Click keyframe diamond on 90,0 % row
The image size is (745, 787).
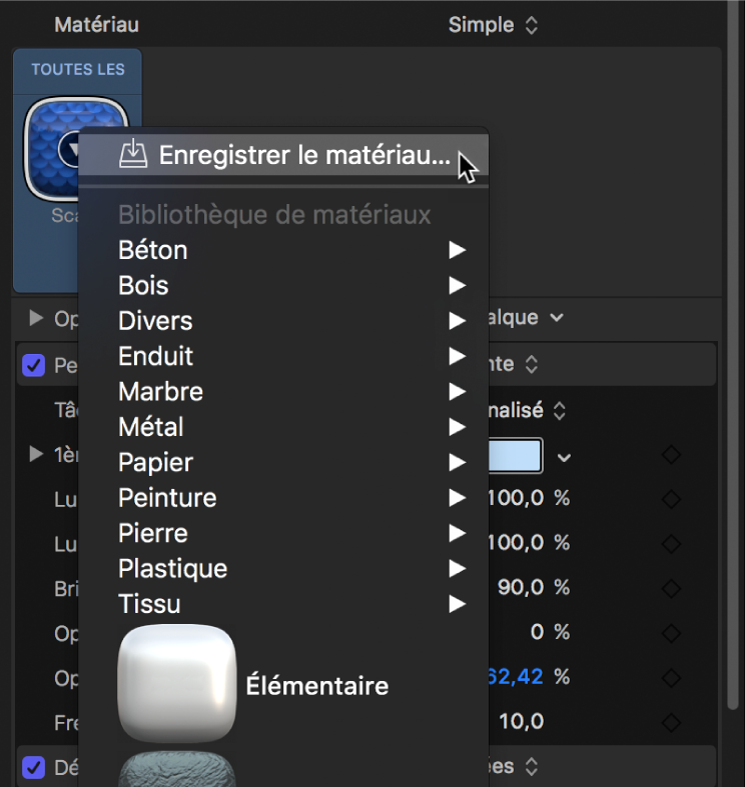(x=672, y=588)
